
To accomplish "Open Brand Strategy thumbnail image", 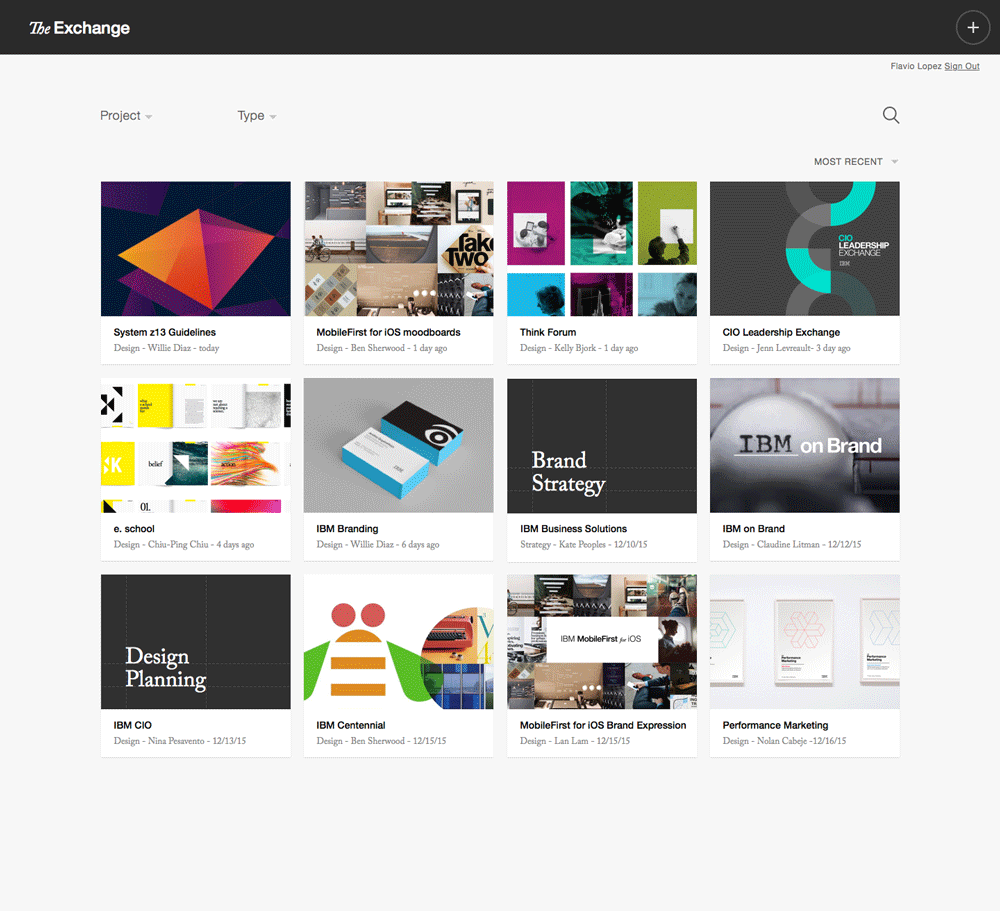I will (601, 445).
